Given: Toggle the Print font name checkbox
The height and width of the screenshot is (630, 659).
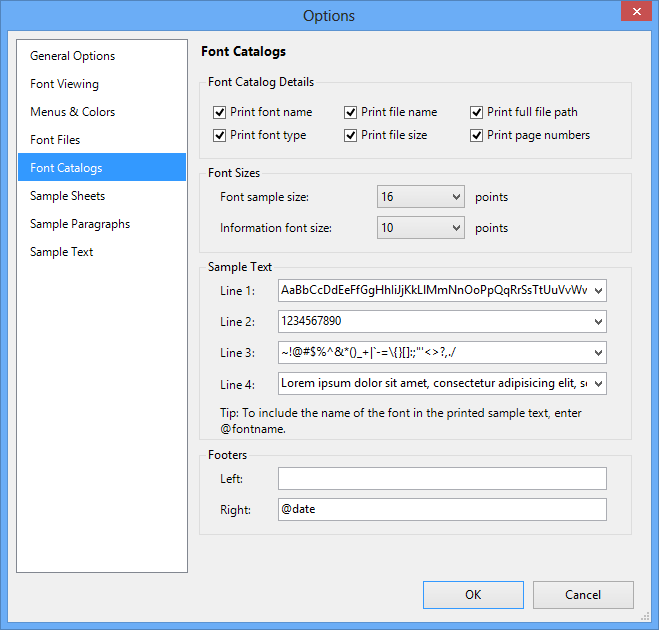Looking at the screenshot, I should [220, 112].
